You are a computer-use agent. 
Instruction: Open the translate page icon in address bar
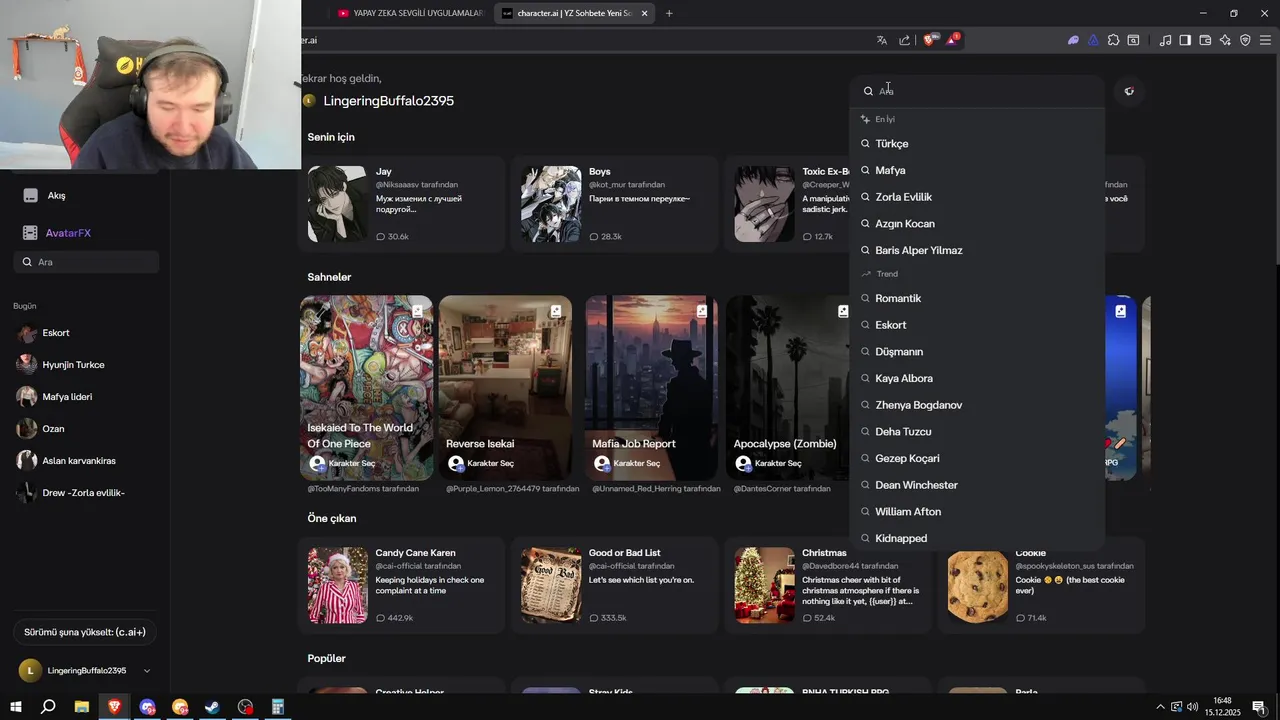click(881, 40)
